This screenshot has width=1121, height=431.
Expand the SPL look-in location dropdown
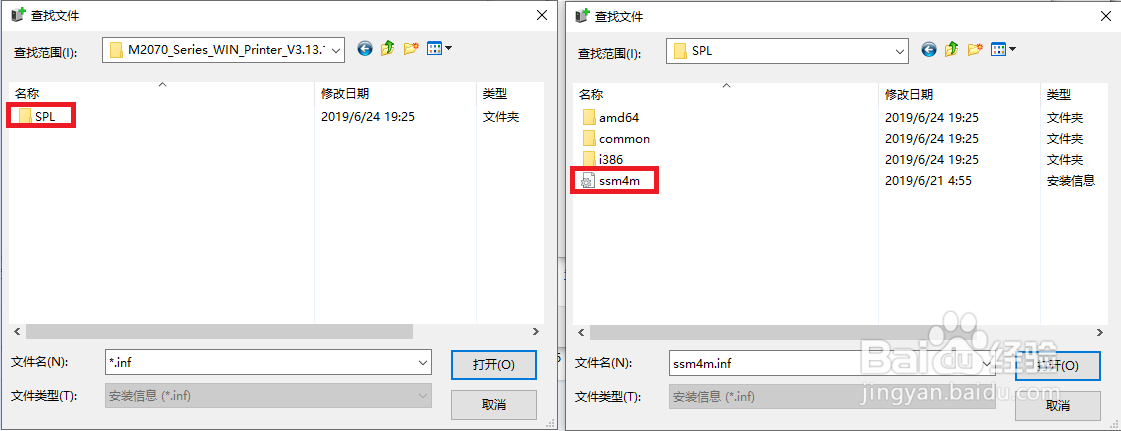tap(901, 51)
